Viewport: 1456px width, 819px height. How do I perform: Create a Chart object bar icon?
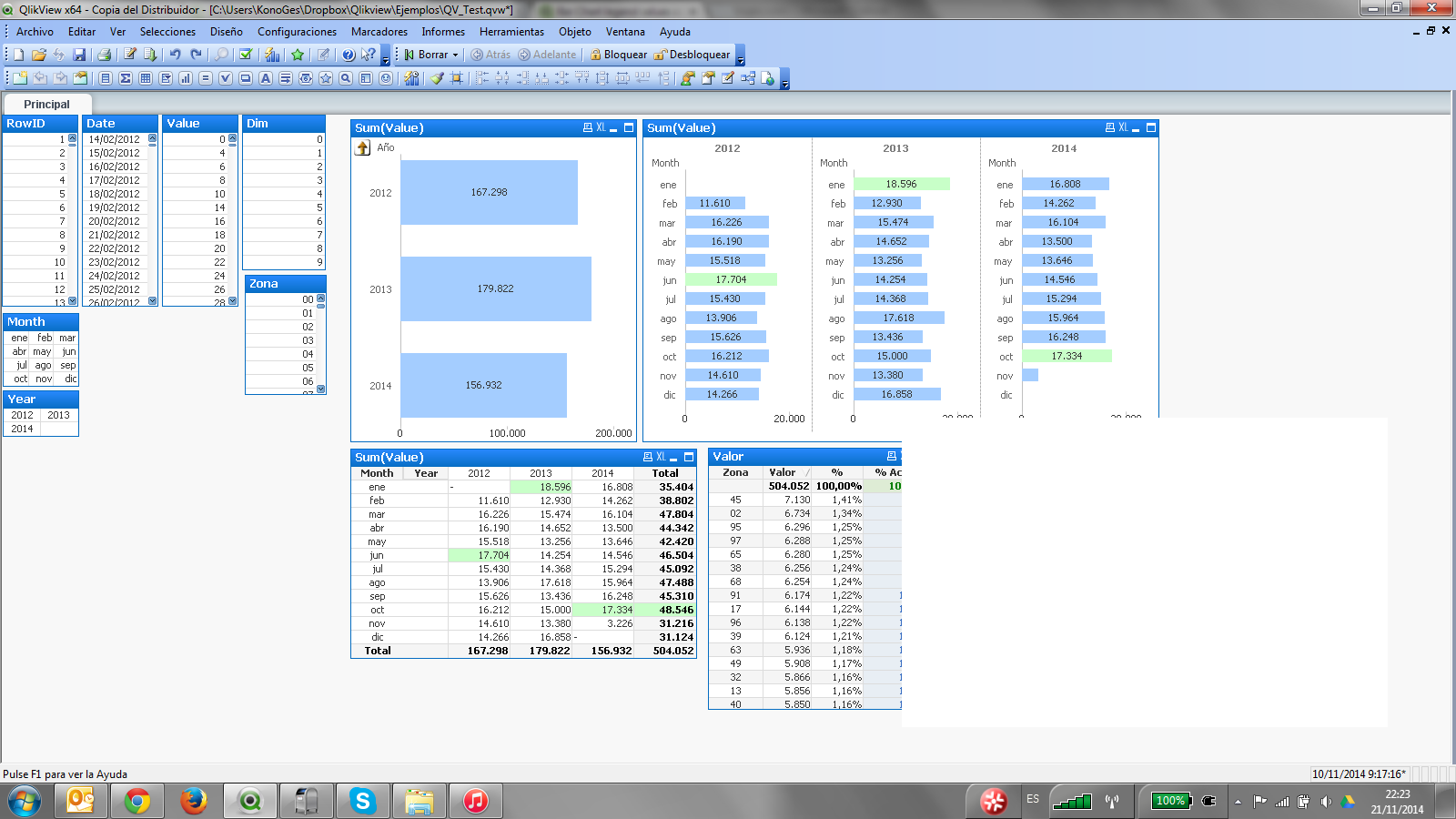pos(186,78)
